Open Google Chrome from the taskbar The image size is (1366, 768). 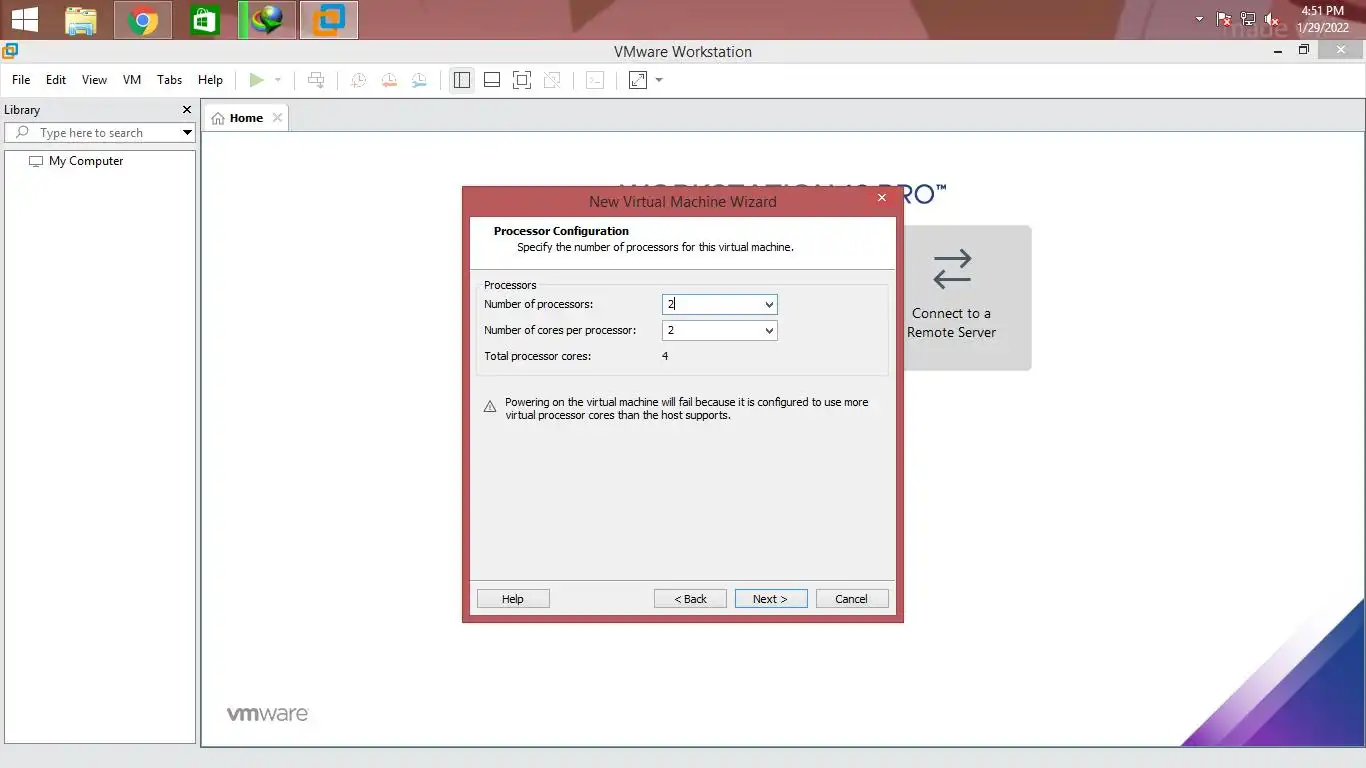tap(143, 20)
